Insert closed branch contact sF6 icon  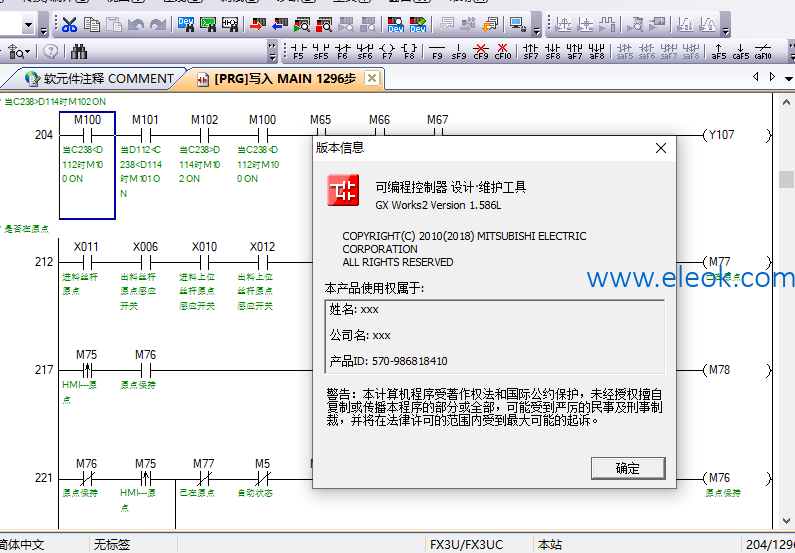[x=365, y=51]
